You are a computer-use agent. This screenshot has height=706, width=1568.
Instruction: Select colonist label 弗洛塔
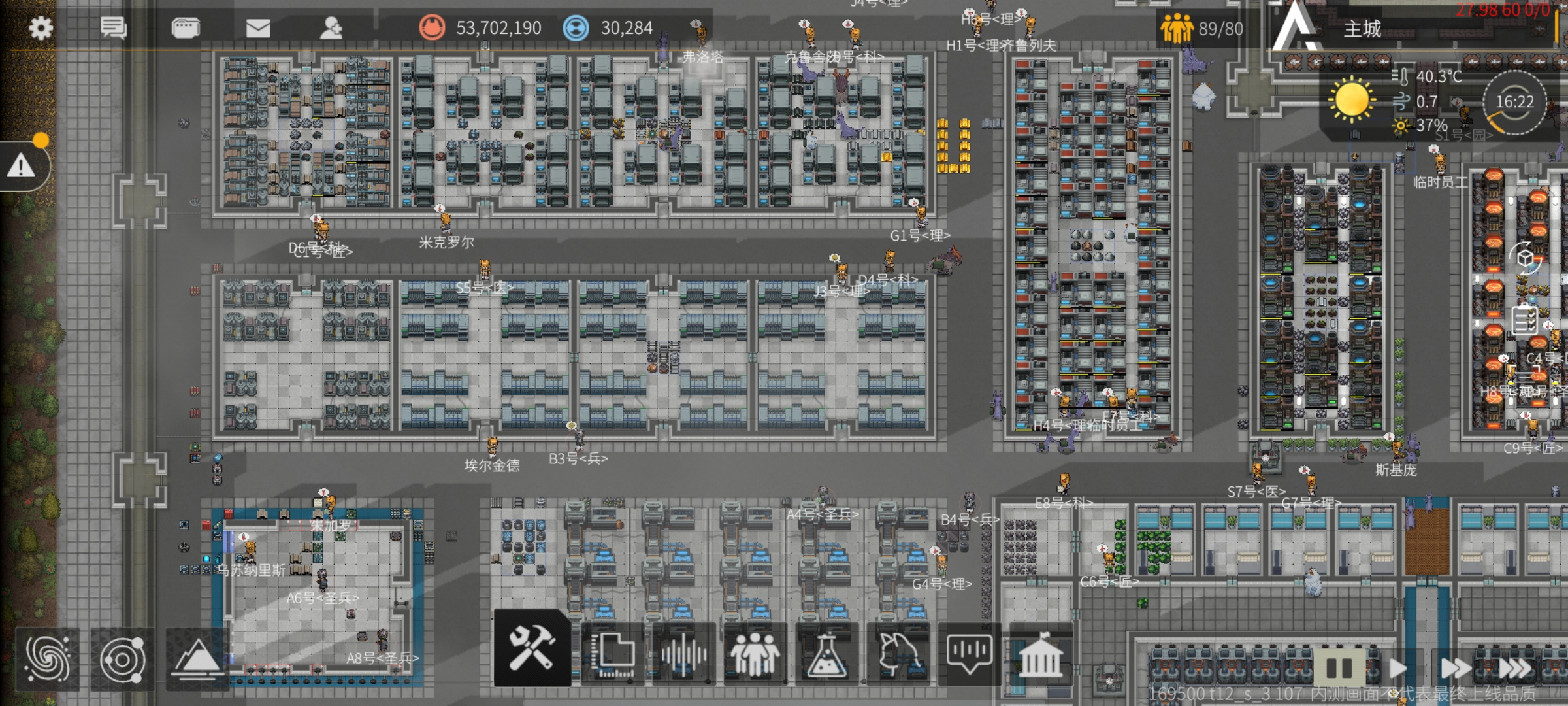703,57
